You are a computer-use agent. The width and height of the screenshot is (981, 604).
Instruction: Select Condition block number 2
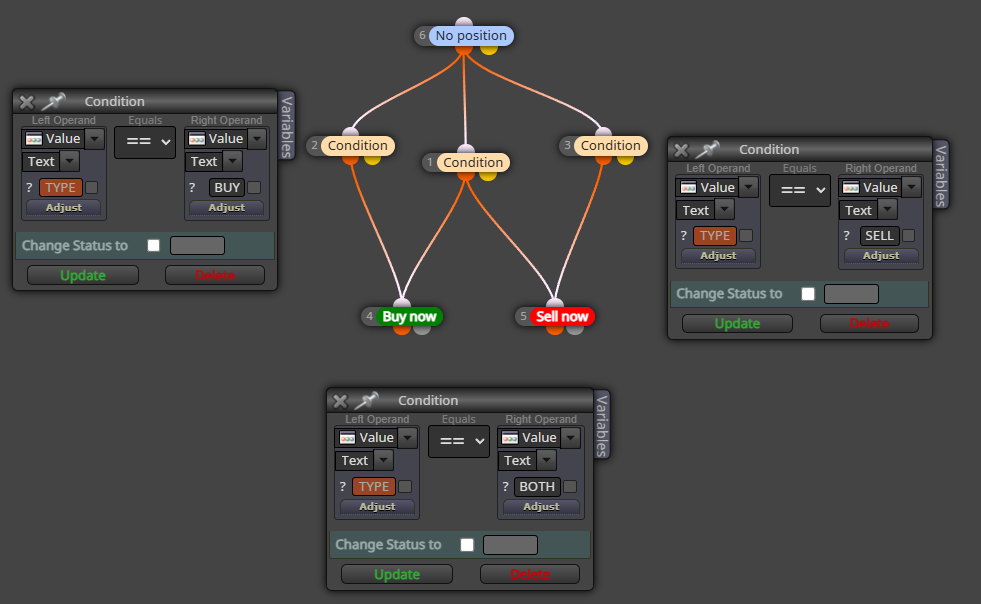[x=358, y=146]
